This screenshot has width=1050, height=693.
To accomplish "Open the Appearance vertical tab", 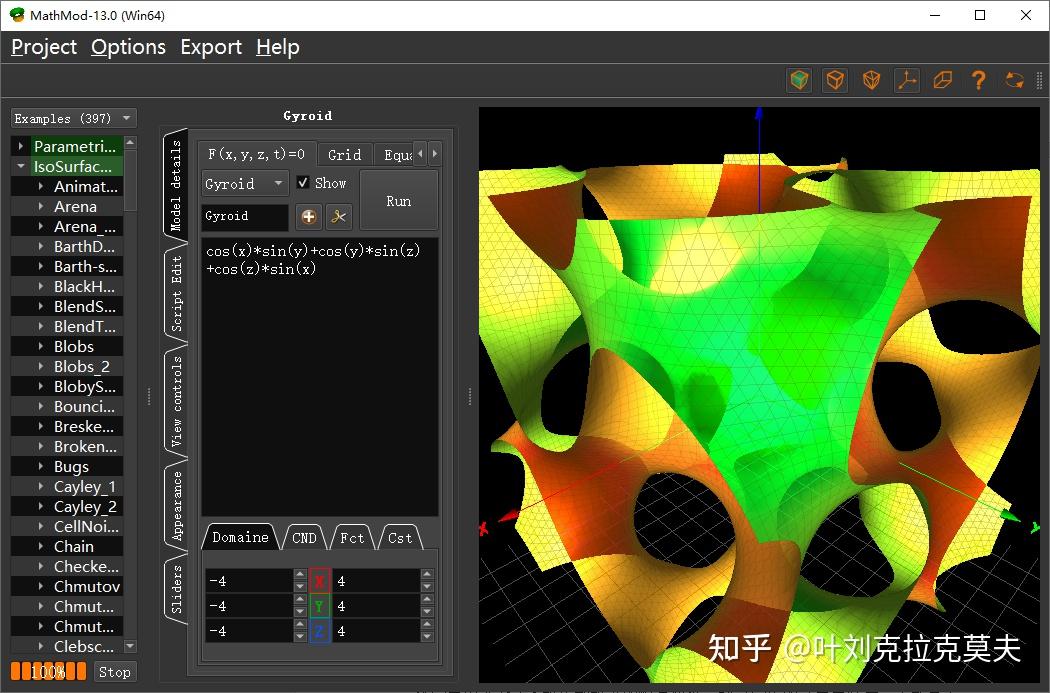I will click(176, 506).
